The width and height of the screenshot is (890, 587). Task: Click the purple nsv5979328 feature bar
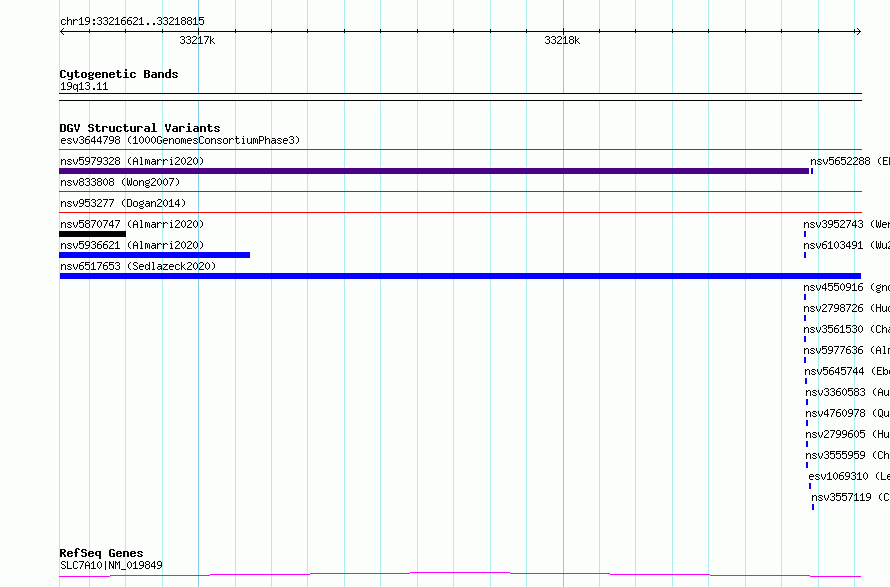coord(434,171)
